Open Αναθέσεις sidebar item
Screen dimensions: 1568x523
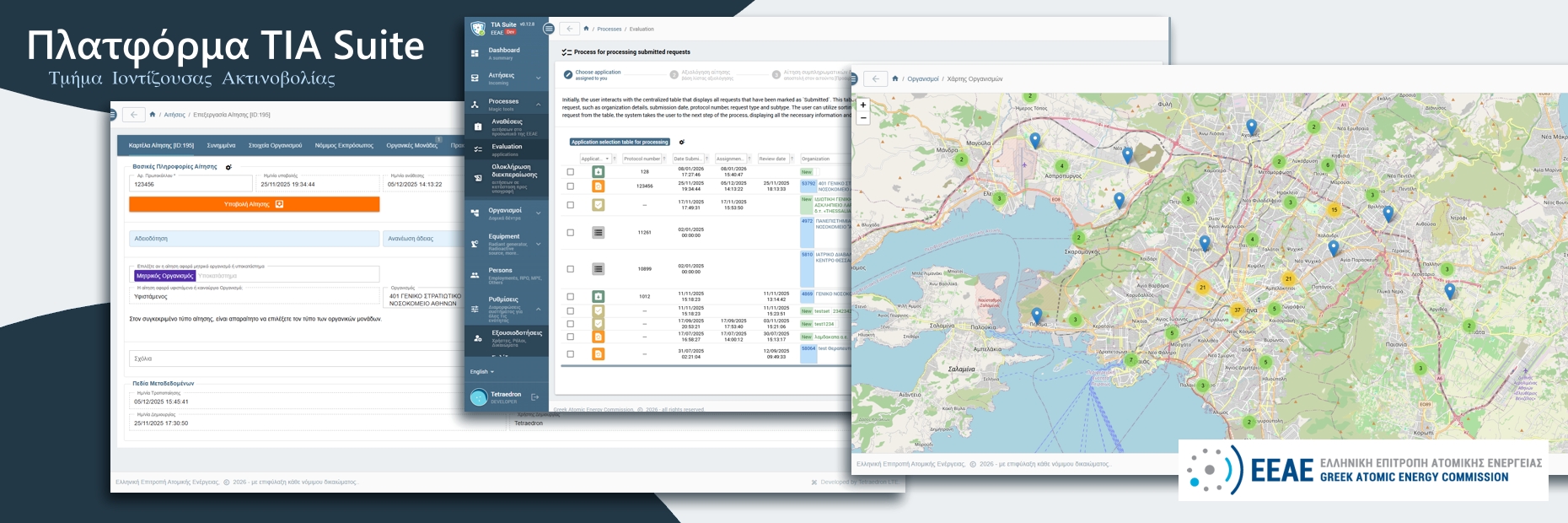coord(506,127)
